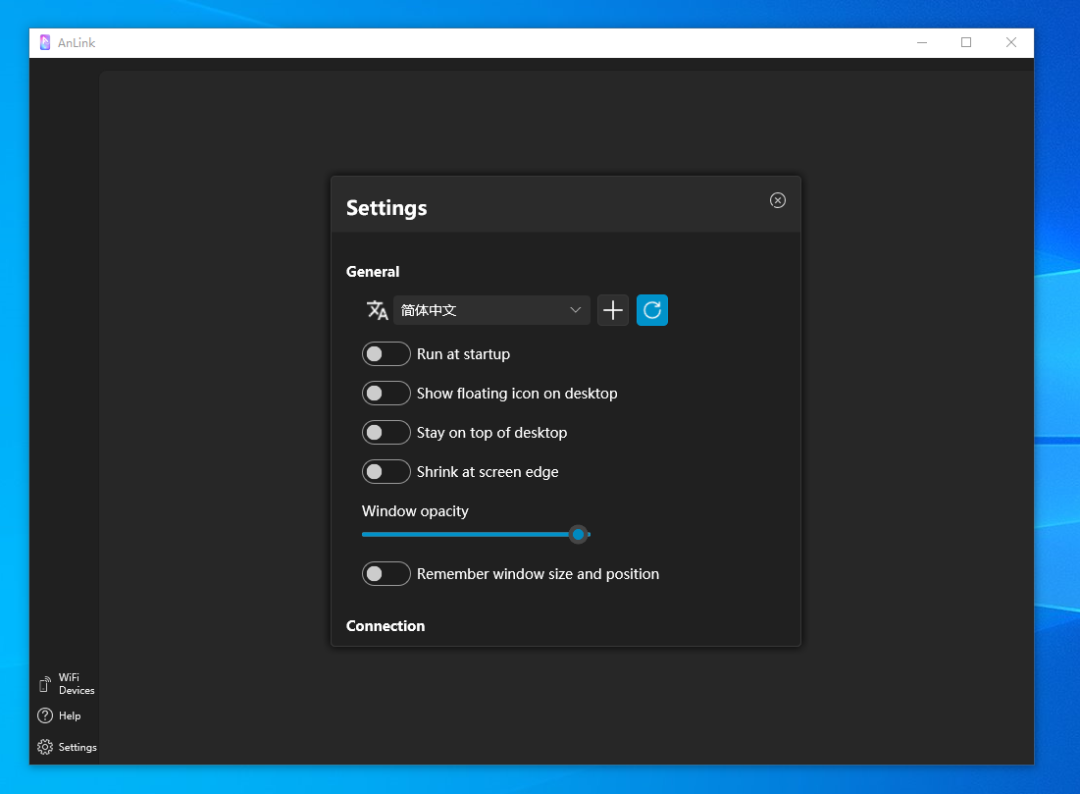
Task: Click the AnLink app icon in title bar
Action: coord(45,43)
